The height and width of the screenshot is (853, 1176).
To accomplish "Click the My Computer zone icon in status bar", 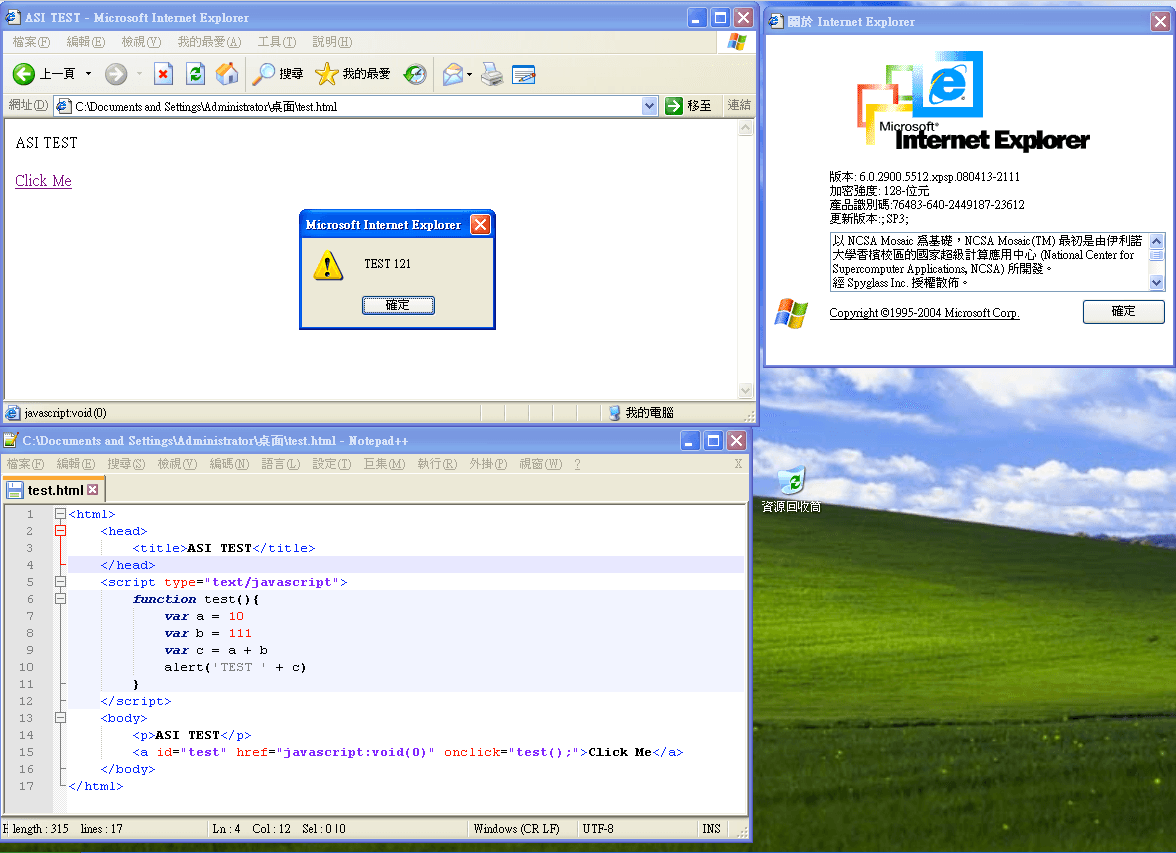I will click(x=614, y=413).
